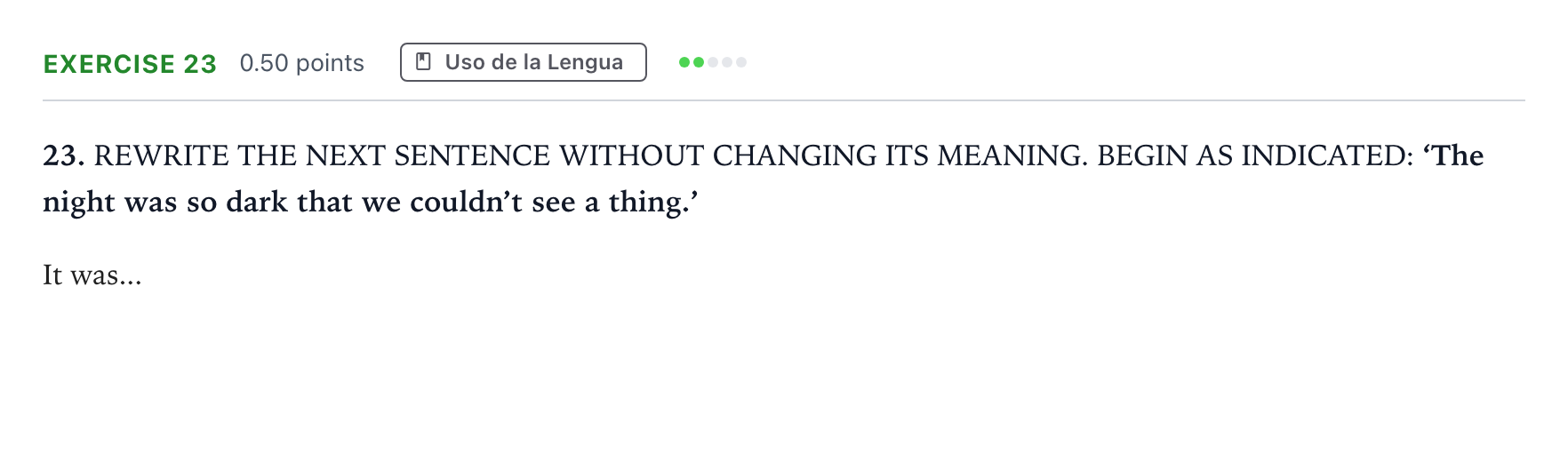Open the Uso de la Lengua tag
1568x462 pixels.
(x=524, y=62)
